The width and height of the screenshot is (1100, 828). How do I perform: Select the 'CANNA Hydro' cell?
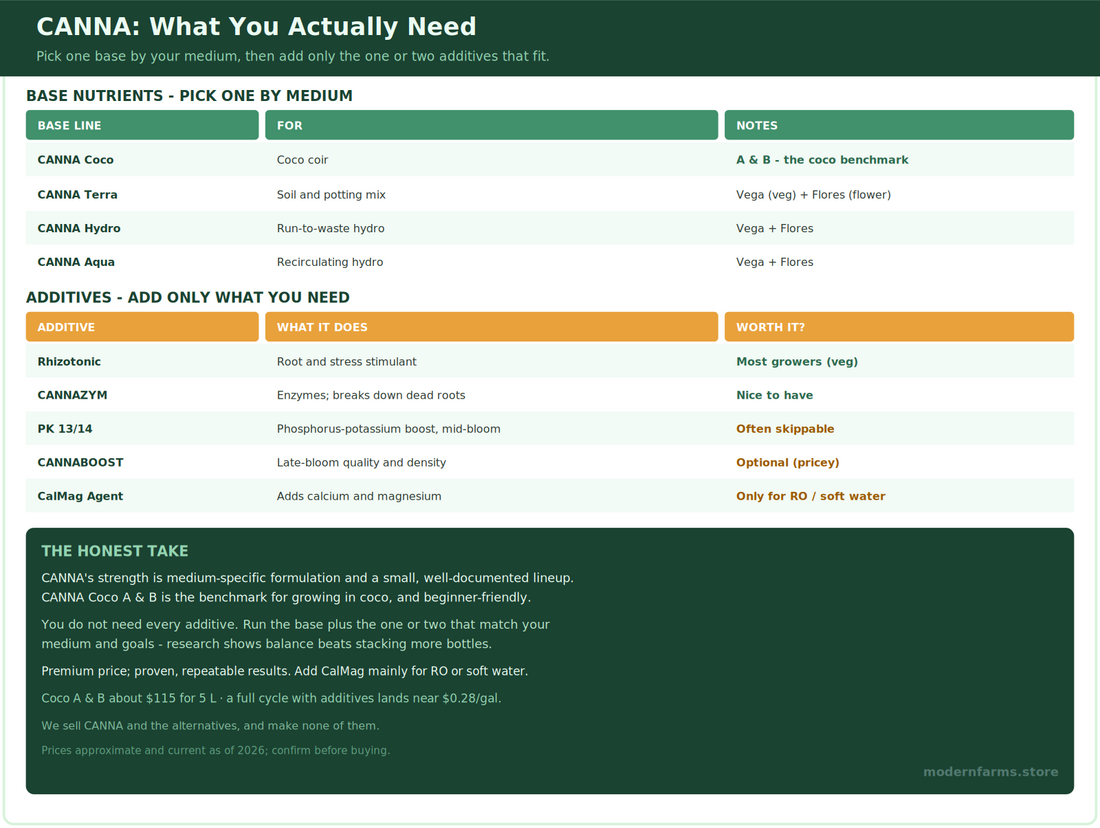[79, 228]
